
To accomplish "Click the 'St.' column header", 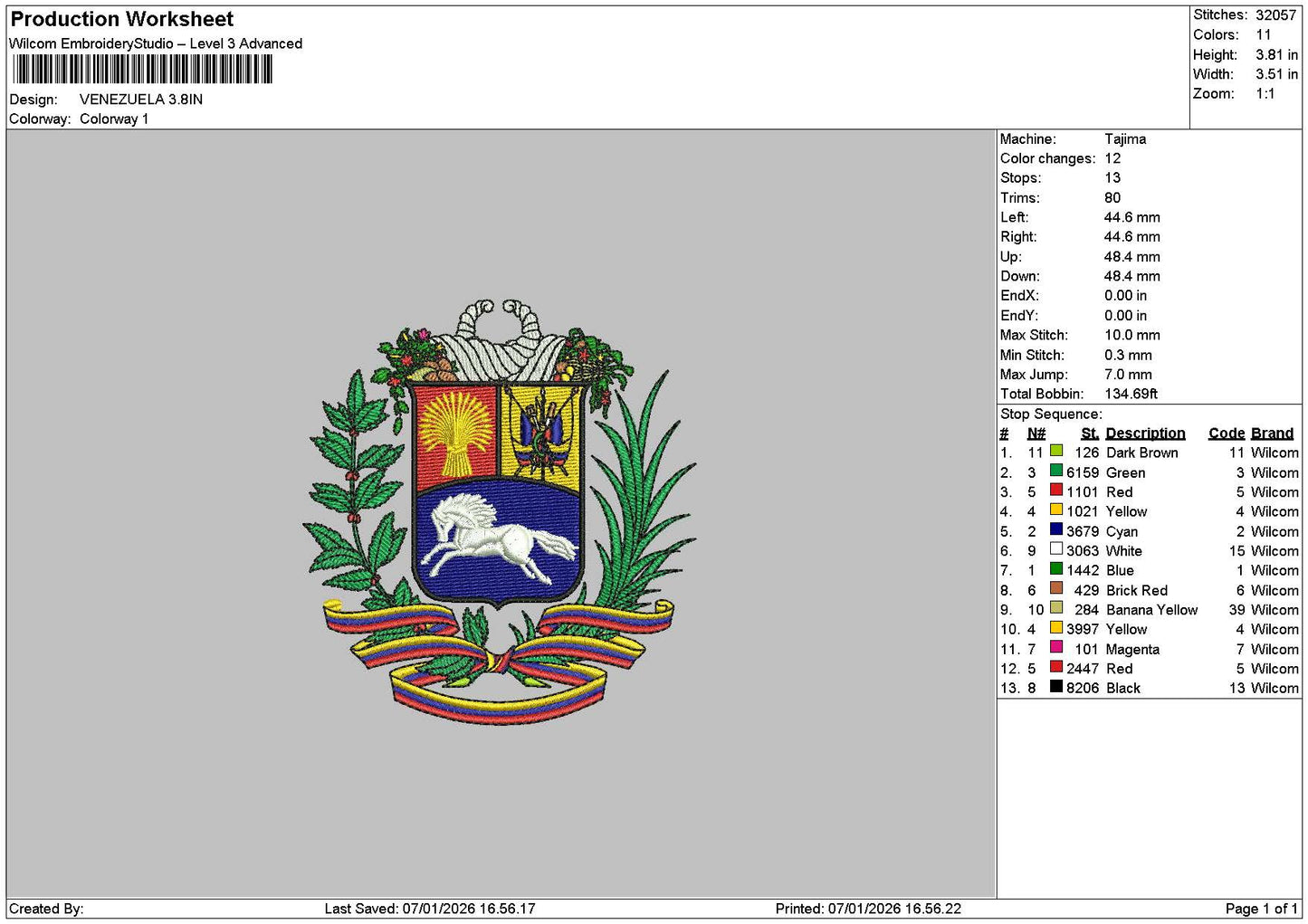I will tap(1090, 433).
